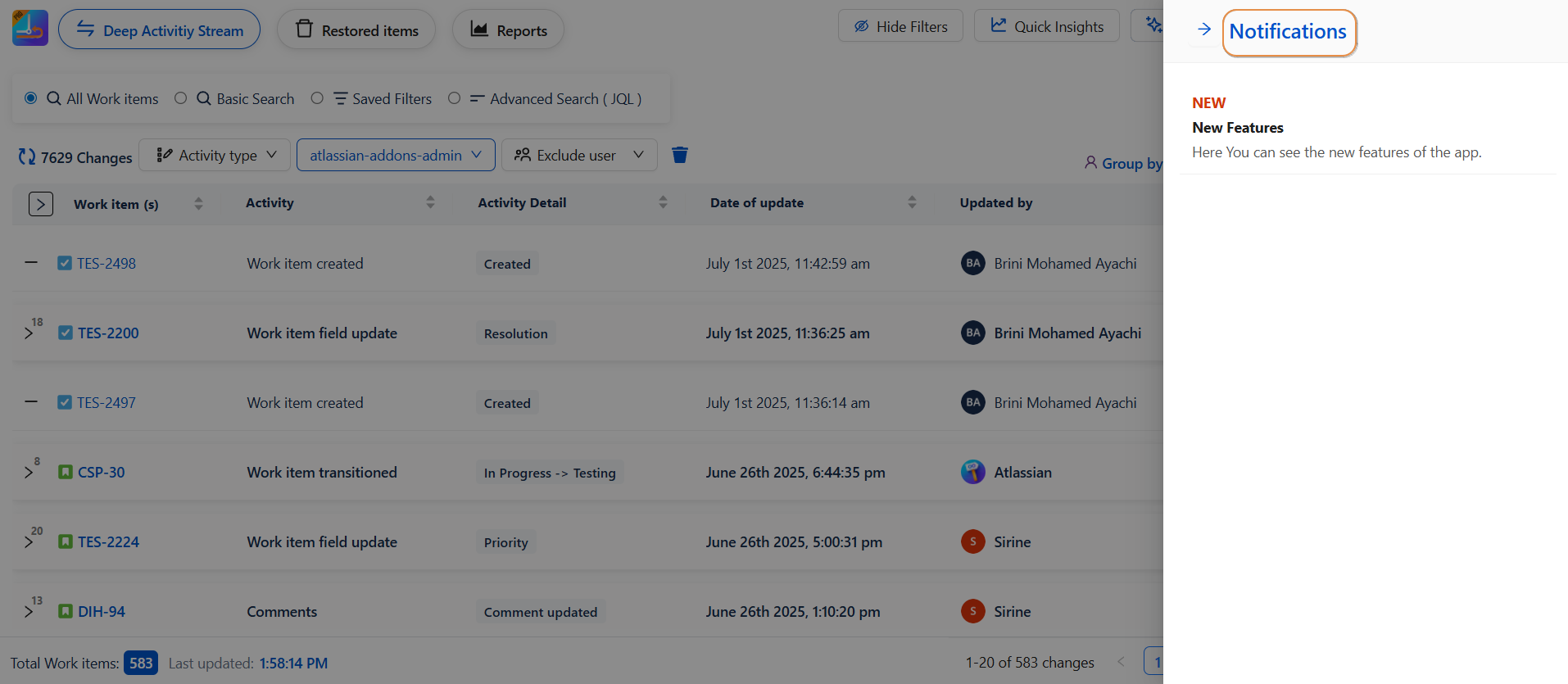Sort the Activity column
Screen dimensions: 1568x684
coord(430,202)
